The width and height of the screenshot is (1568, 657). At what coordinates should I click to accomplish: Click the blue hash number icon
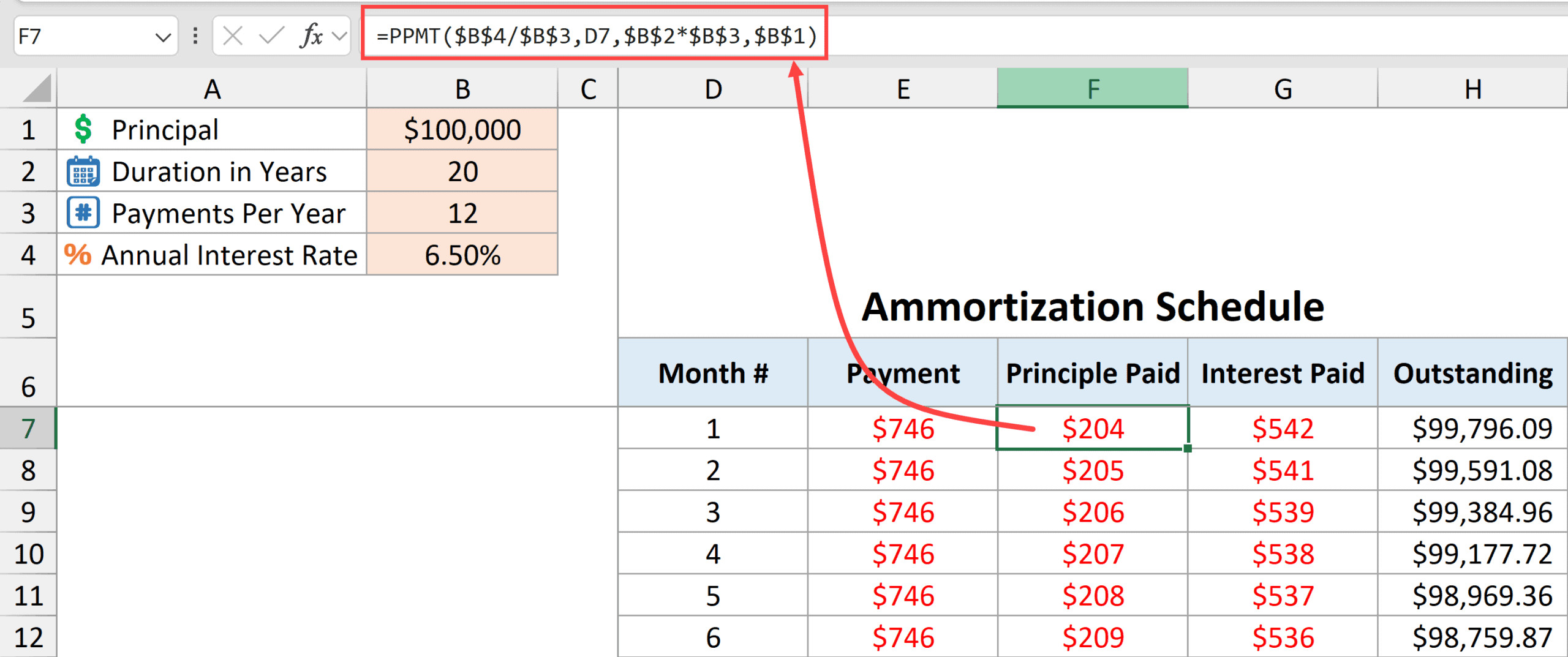(83, 213)
